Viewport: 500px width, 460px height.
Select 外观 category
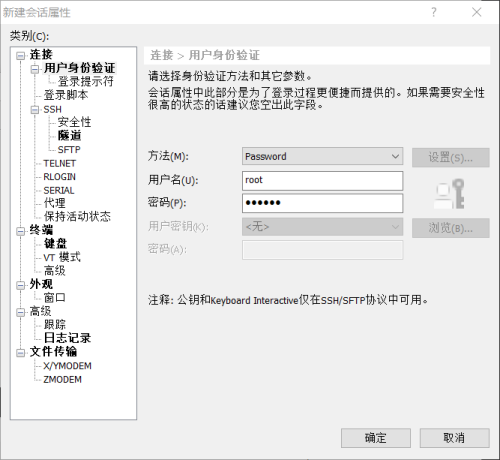(41, 284)
